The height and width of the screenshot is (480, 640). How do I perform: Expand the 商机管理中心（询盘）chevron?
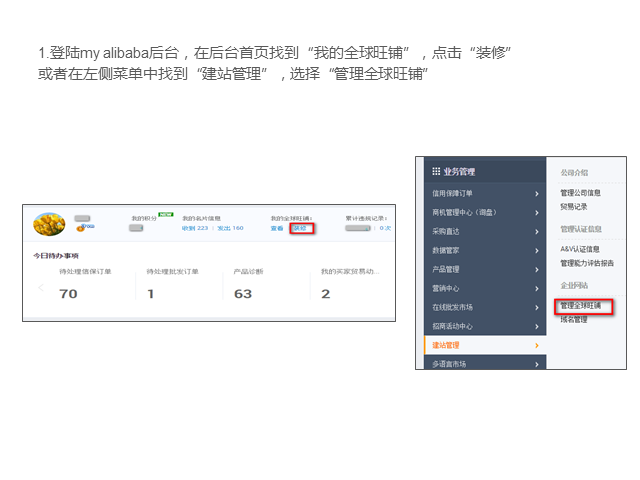(537, 213)
